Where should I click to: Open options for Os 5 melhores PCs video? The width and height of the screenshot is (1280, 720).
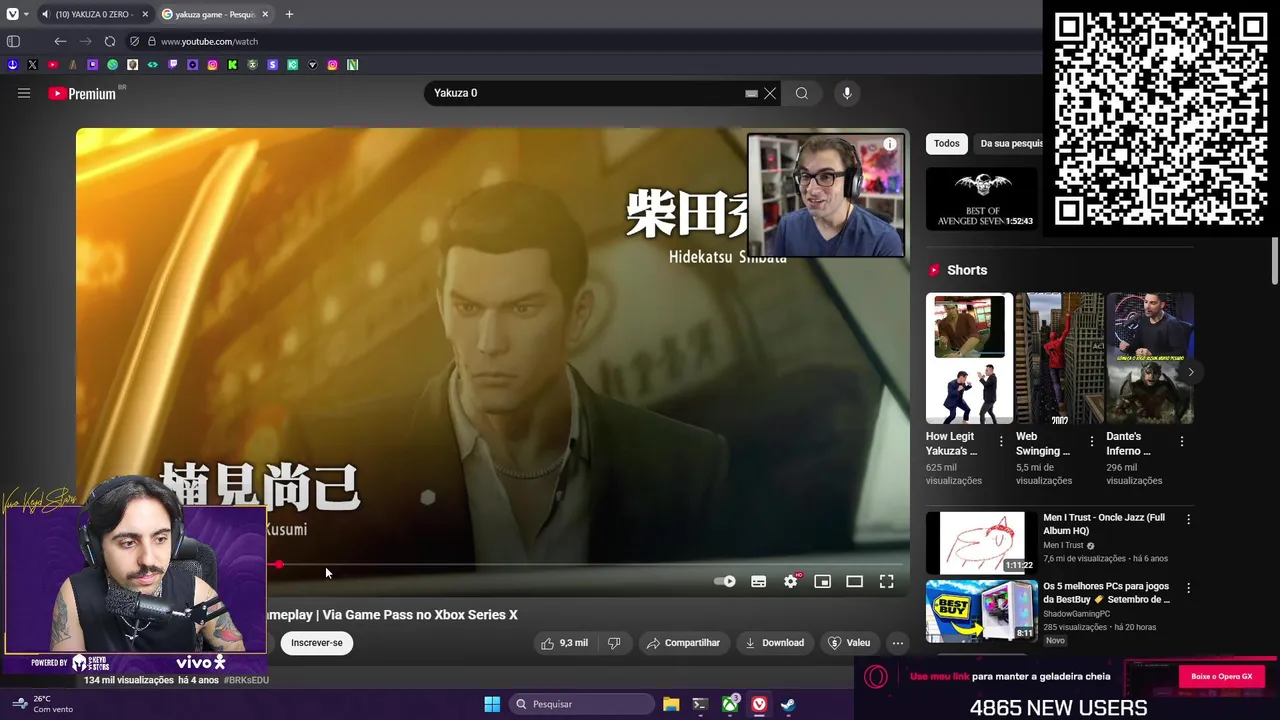click(1188, 588)
